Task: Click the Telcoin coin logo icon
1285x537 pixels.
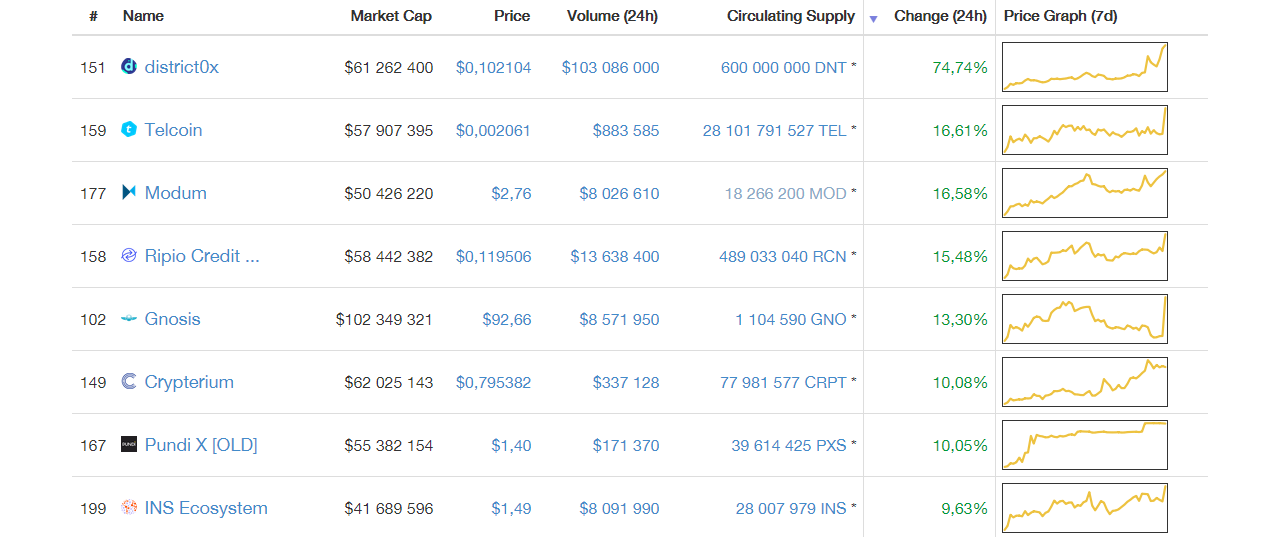Action: (x=128, y=130)
